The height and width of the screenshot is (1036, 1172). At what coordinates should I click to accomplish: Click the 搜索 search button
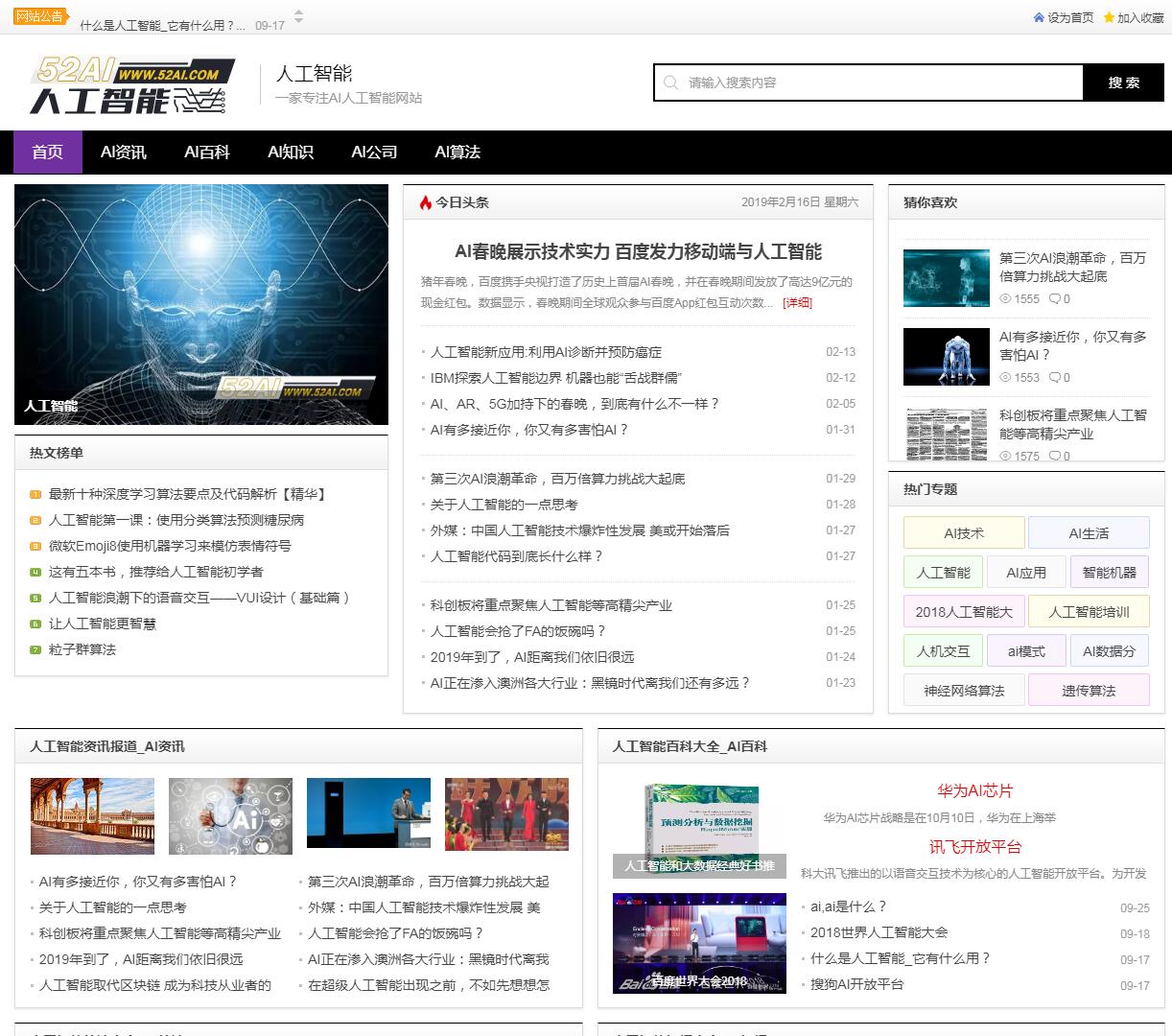tap(1123, 82)
